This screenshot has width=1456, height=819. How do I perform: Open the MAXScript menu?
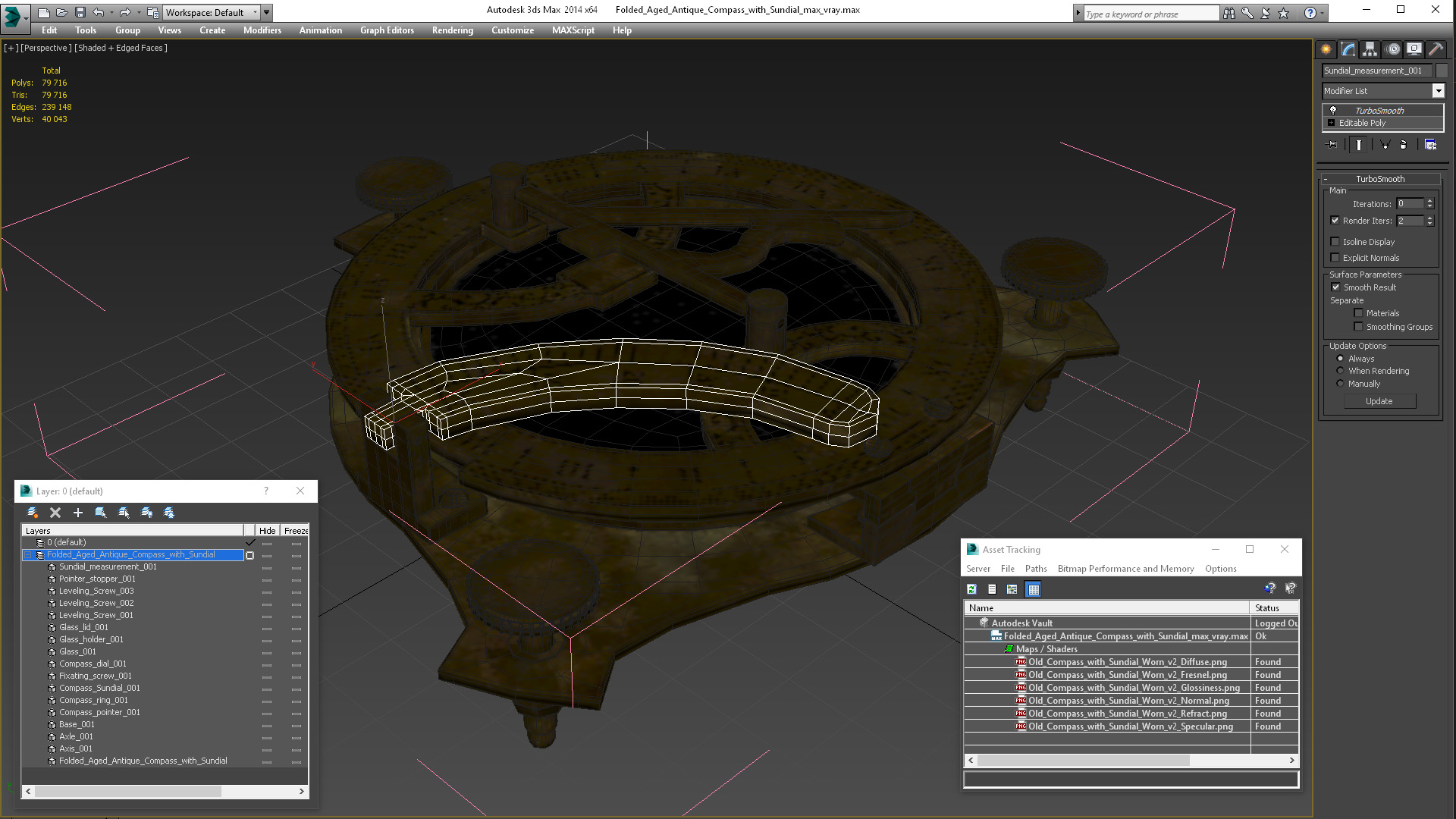pos(573,30)
